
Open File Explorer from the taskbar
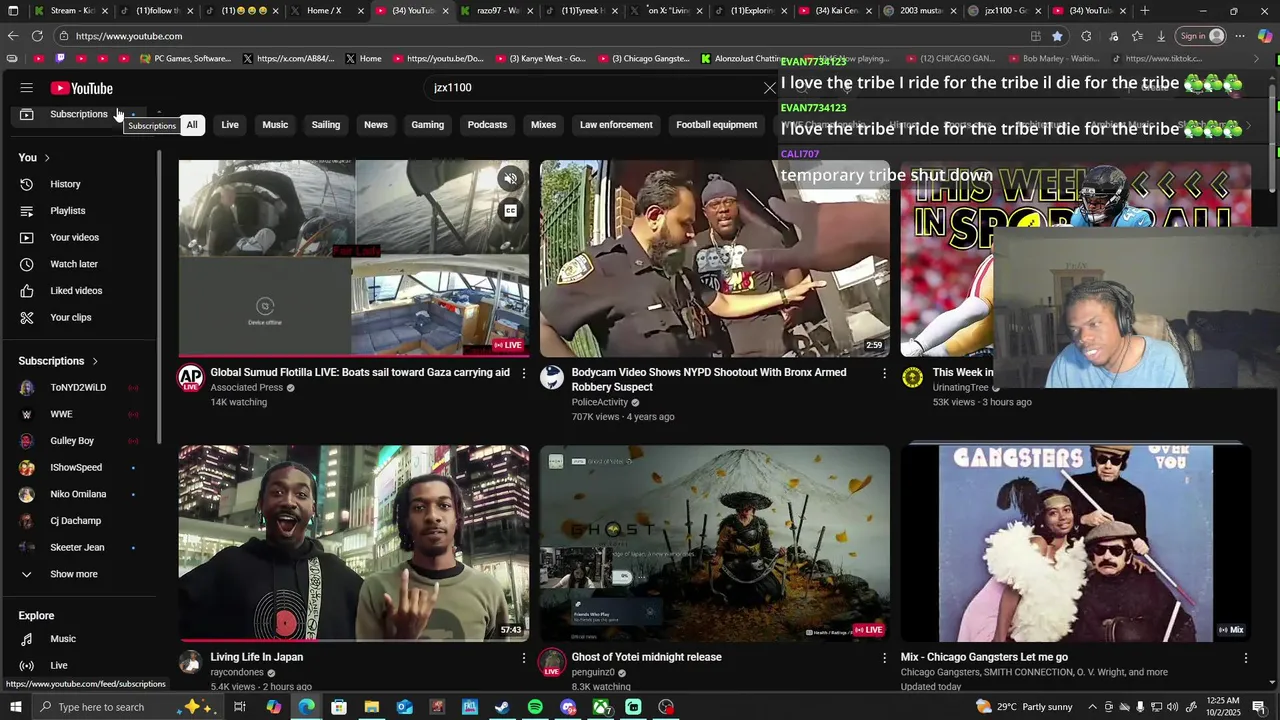click(x=371, y=707)
